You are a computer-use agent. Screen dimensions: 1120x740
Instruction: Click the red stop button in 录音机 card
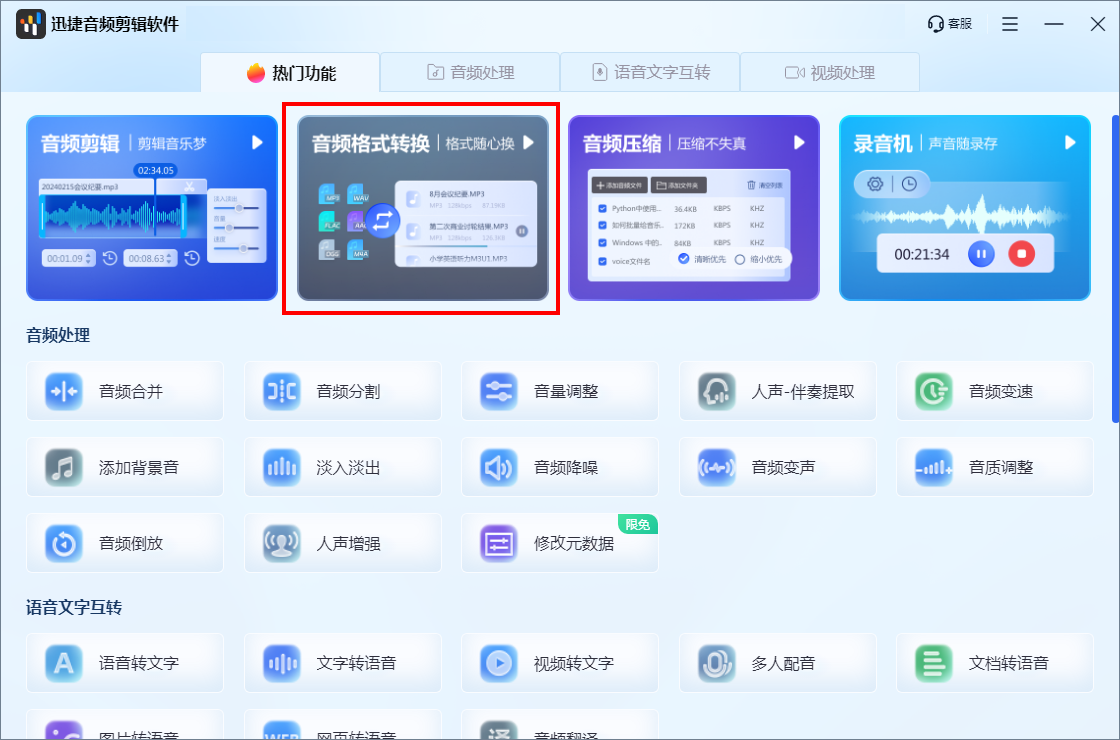[x=1021, y=254]
